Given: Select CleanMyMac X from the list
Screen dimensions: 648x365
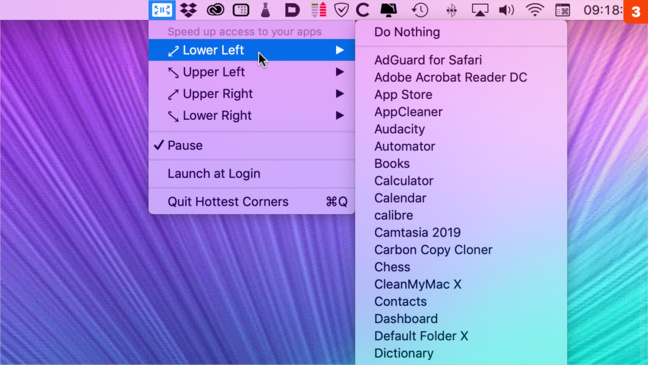Looking at the screenshot, I should 461,284.
